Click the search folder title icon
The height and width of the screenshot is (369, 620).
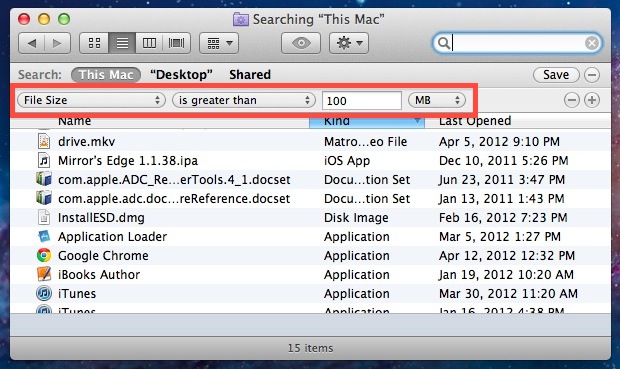pyautogui.click(x=240, y=19)
